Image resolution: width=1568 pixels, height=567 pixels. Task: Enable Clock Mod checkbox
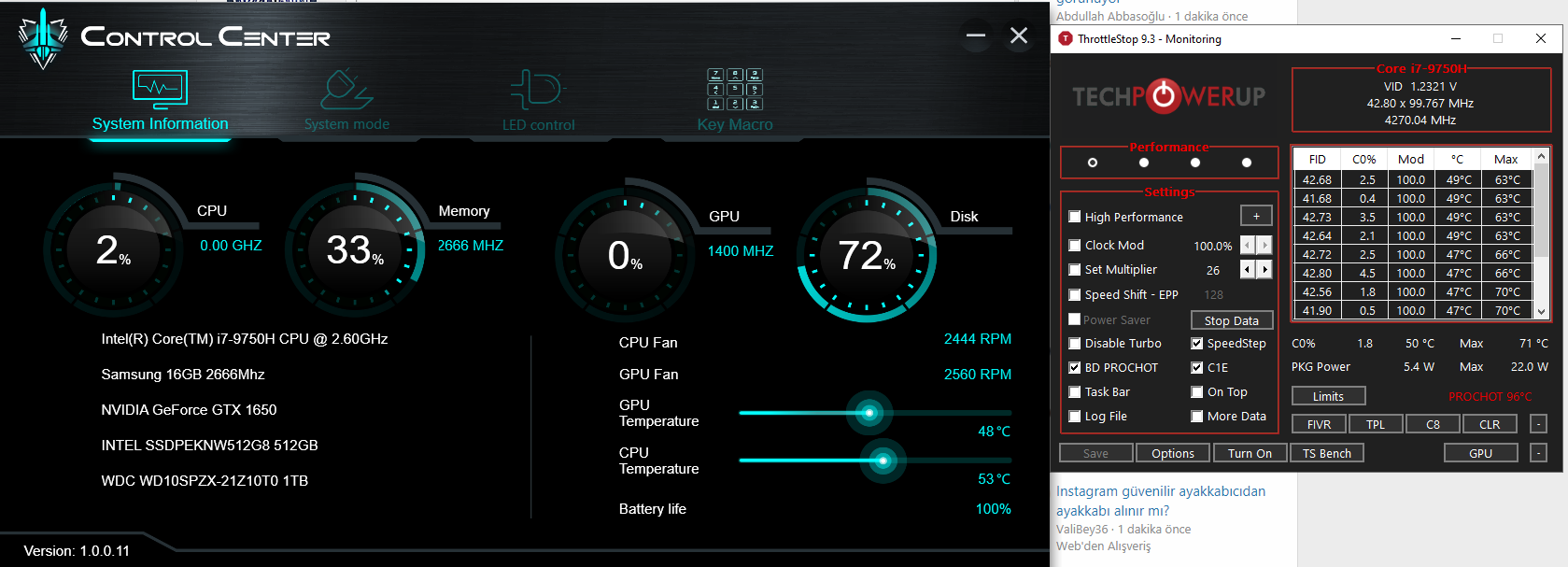click(1075, 245)
